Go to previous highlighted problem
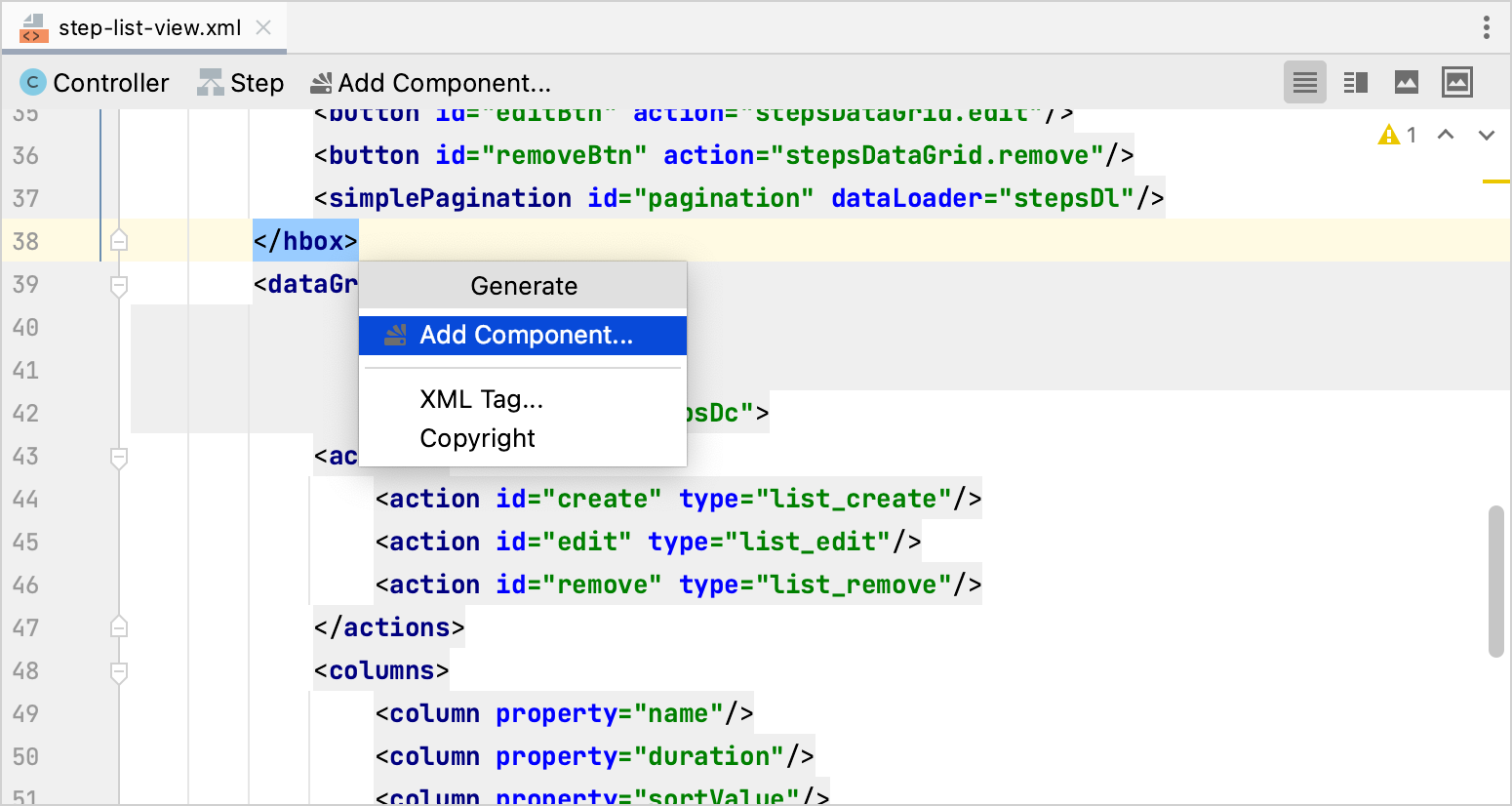The height and width of the screenshot is (806, 1512). pos(1446,135)
